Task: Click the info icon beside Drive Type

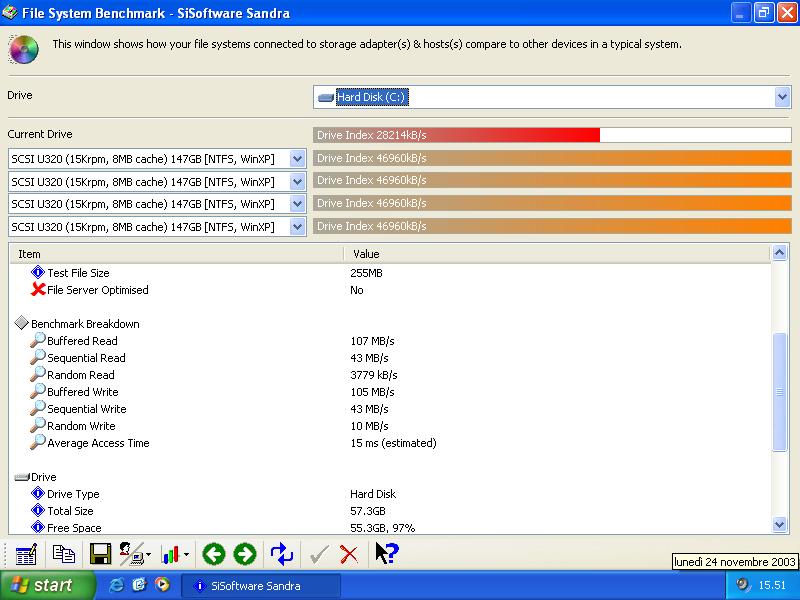Action: pos(38,493)
